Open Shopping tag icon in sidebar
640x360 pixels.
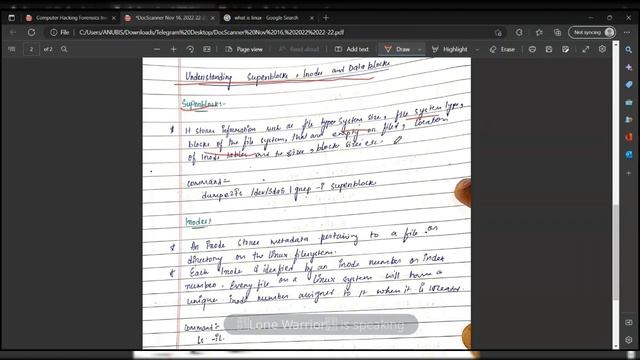629,84
